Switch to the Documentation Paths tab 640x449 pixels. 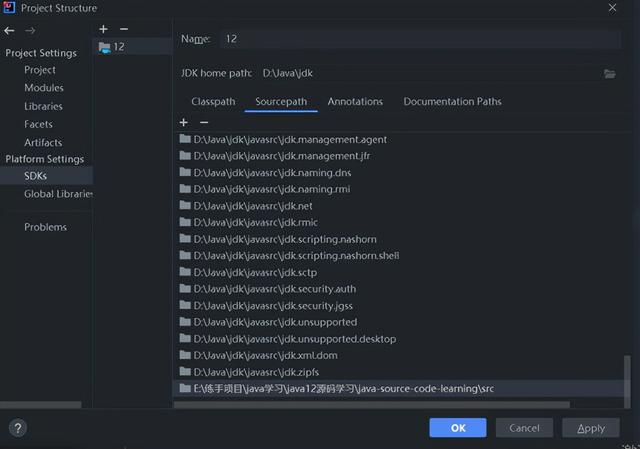pyautogui.click(x=452, y=102)
